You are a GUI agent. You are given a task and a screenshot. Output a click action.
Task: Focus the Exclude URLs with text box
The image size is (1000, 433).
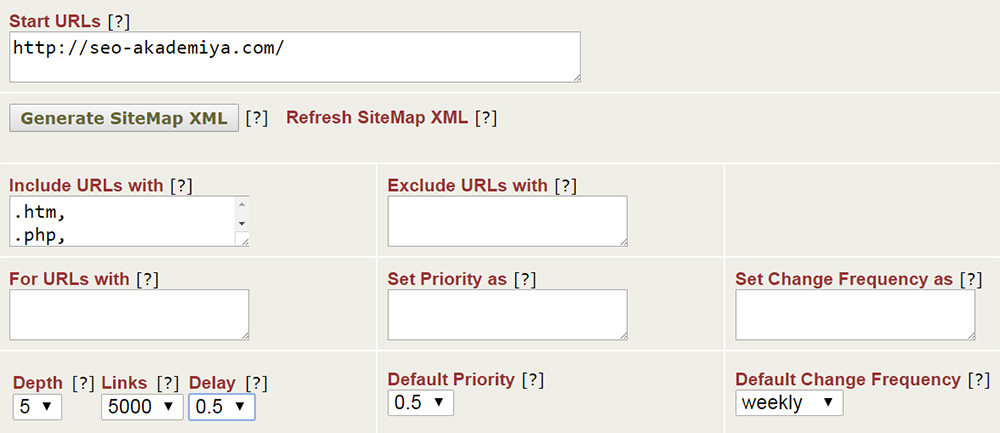pyautogui.click(x=507, y=220)
